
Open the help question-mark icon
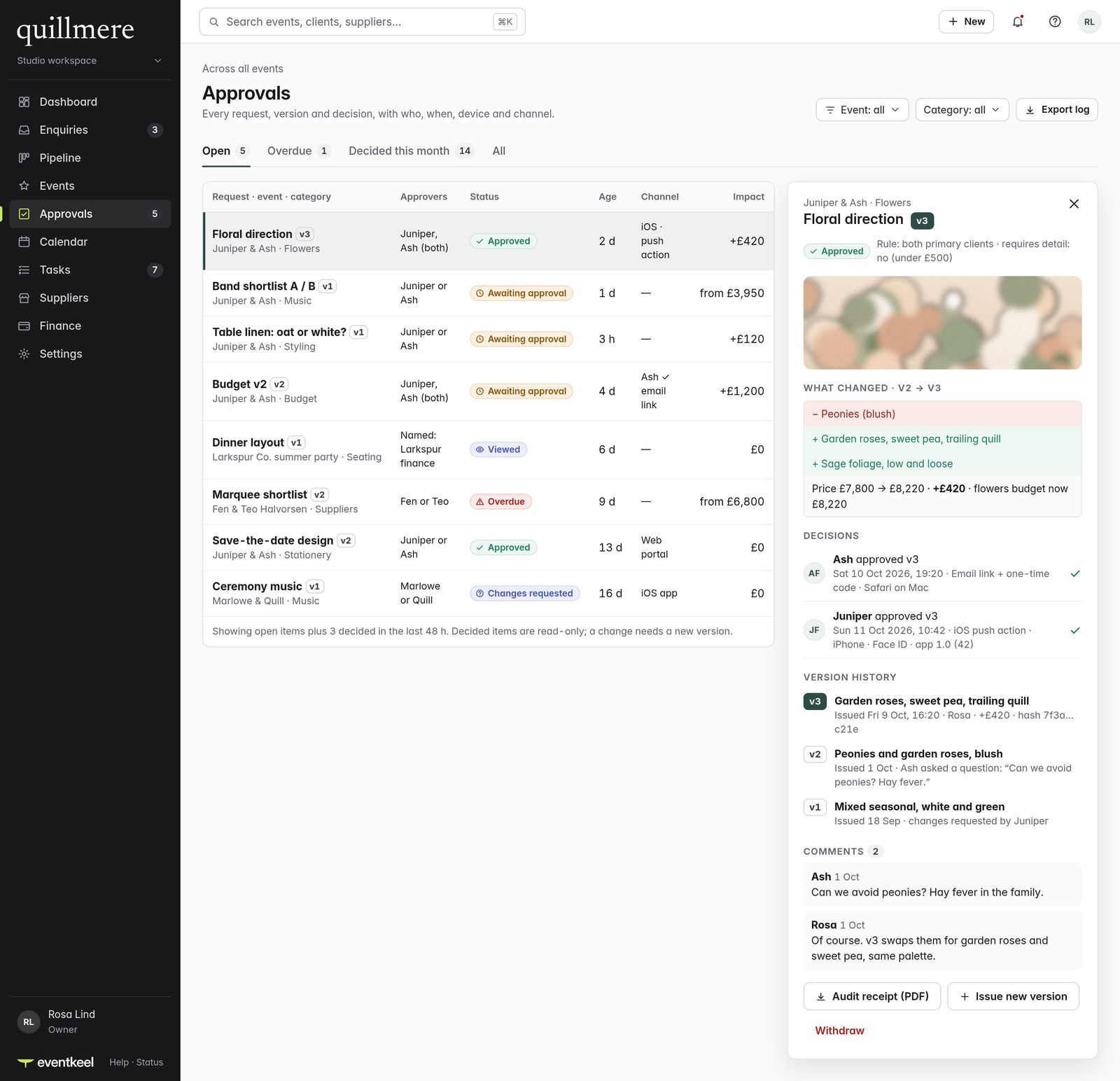tap(1055, 22)
